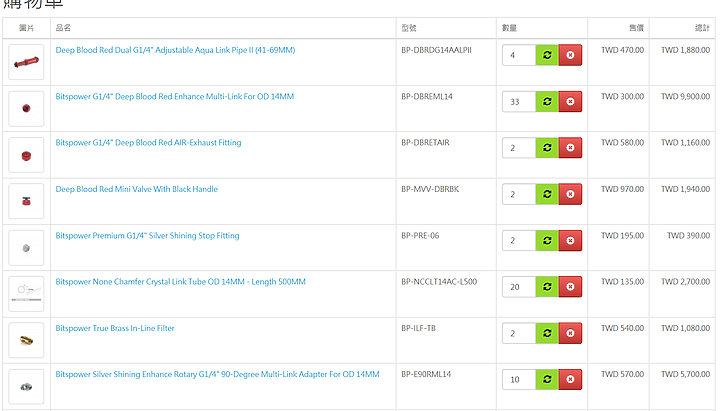Select model text BP-DBRDG14AALPII
The height and width of the screenshot is (411, 720).
[436, 50]
